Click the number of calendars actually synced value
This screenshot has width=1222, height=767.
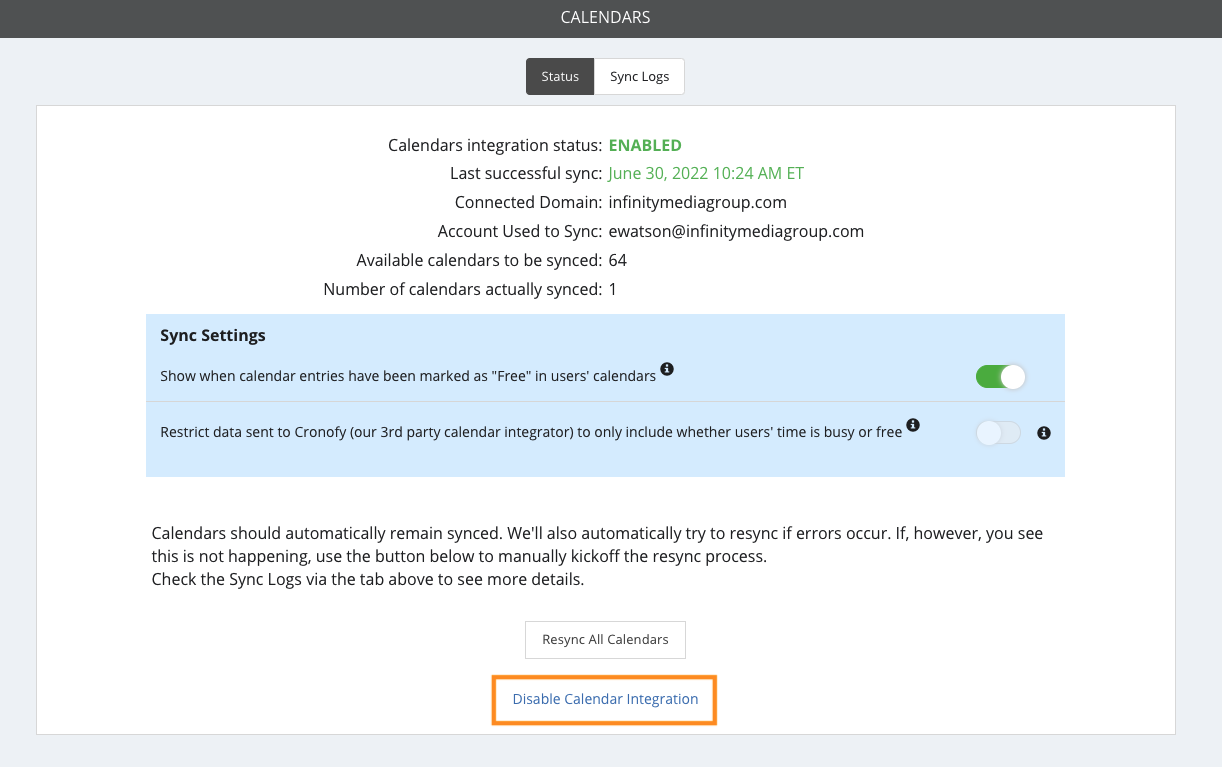pos(613,289)
